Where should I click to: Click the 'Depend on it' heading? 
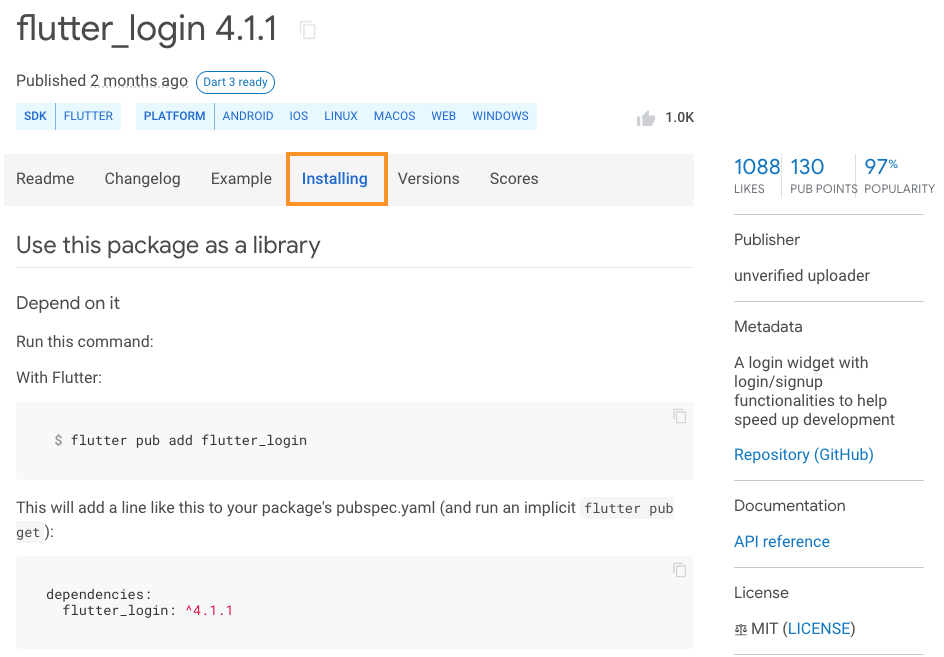click(x=68, y=303)
